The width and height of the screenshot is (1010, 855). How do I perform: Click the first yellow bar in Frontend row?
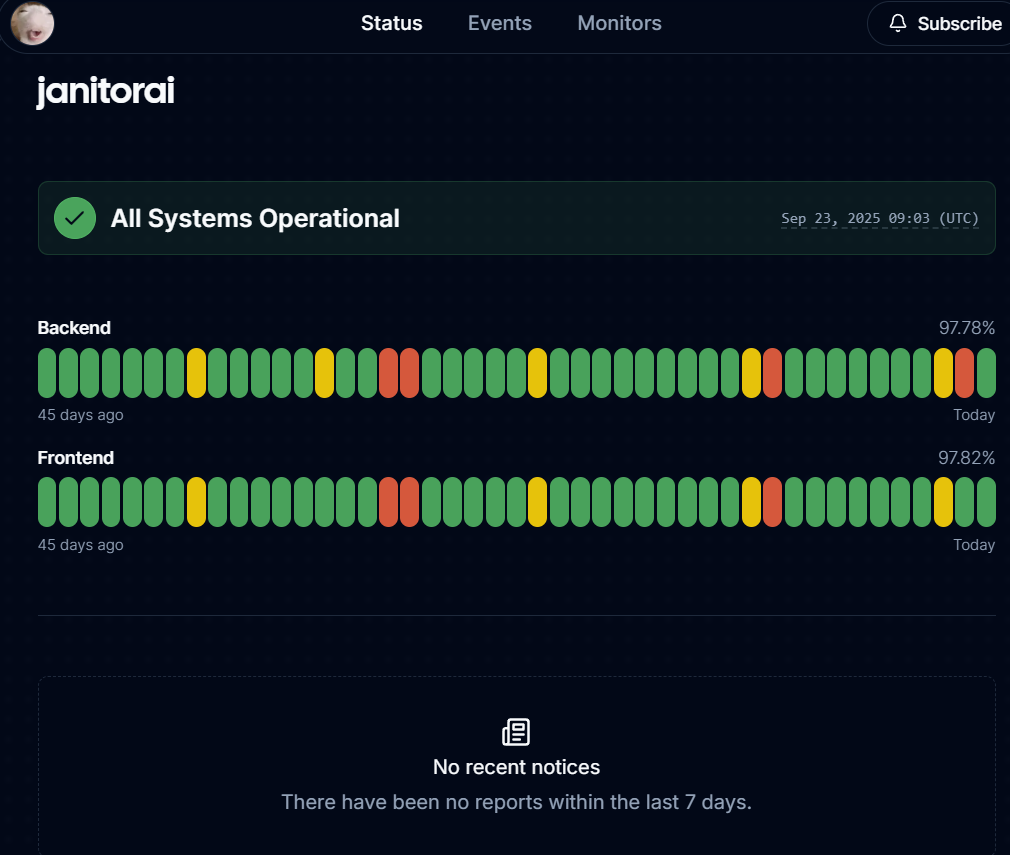(196, 502)
